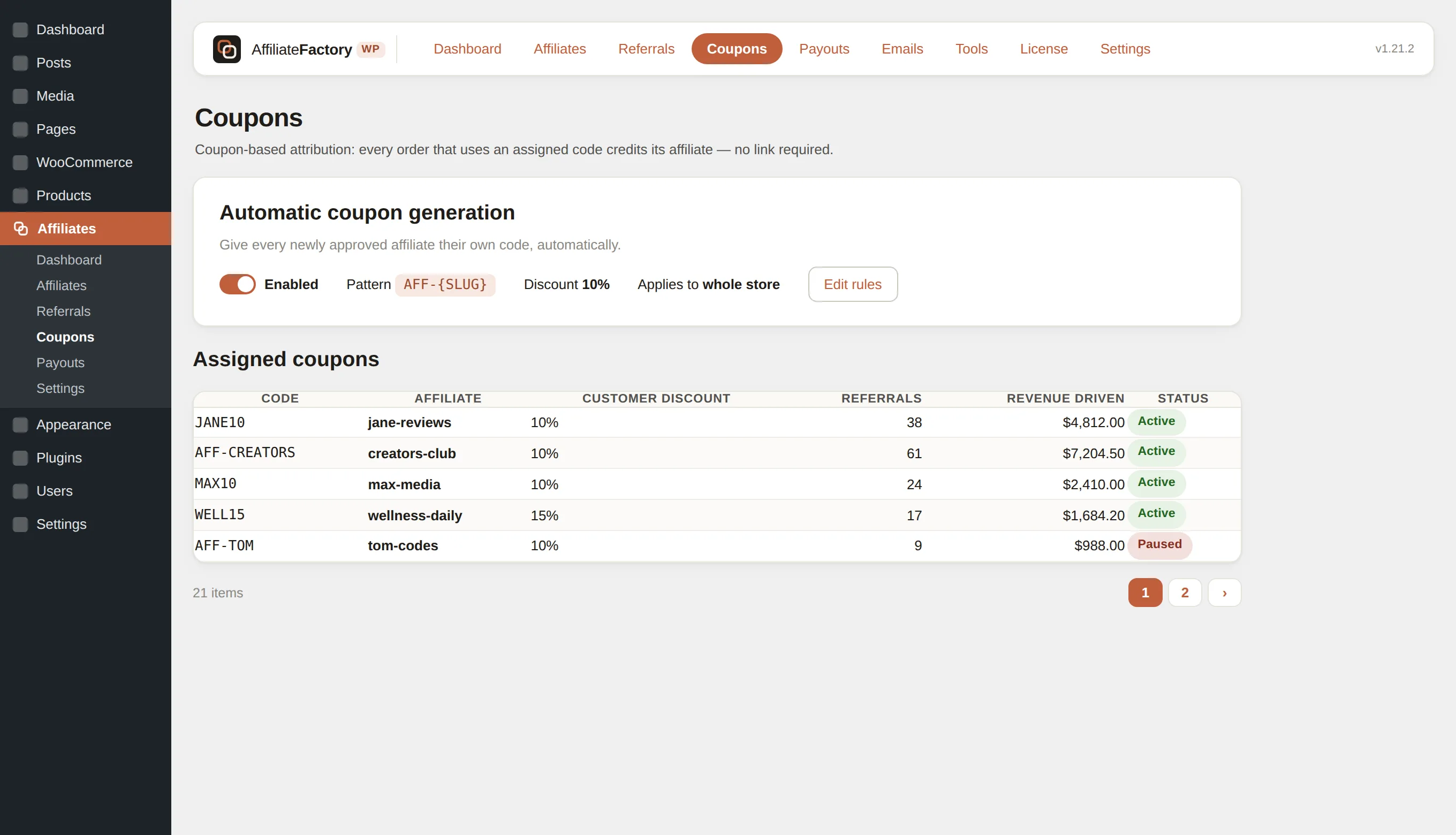Open affiliate max-media

[404, 484]
